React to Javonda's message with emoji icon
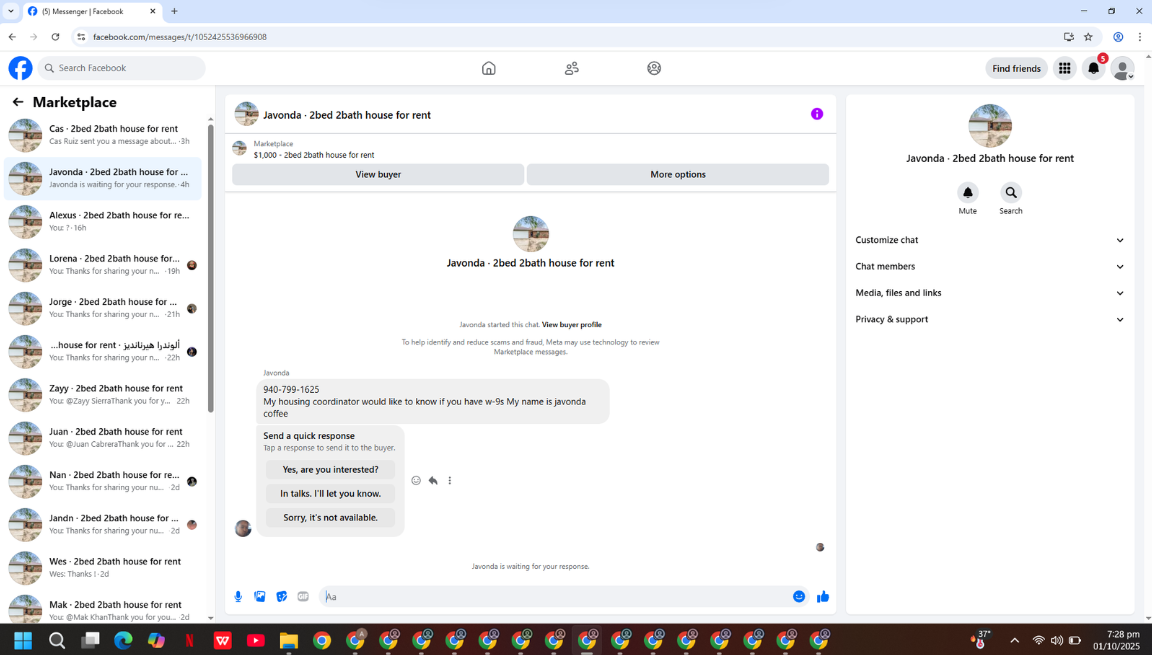Screen dimensions: 1152x655 pyautogui.click(x=416, y=480)
